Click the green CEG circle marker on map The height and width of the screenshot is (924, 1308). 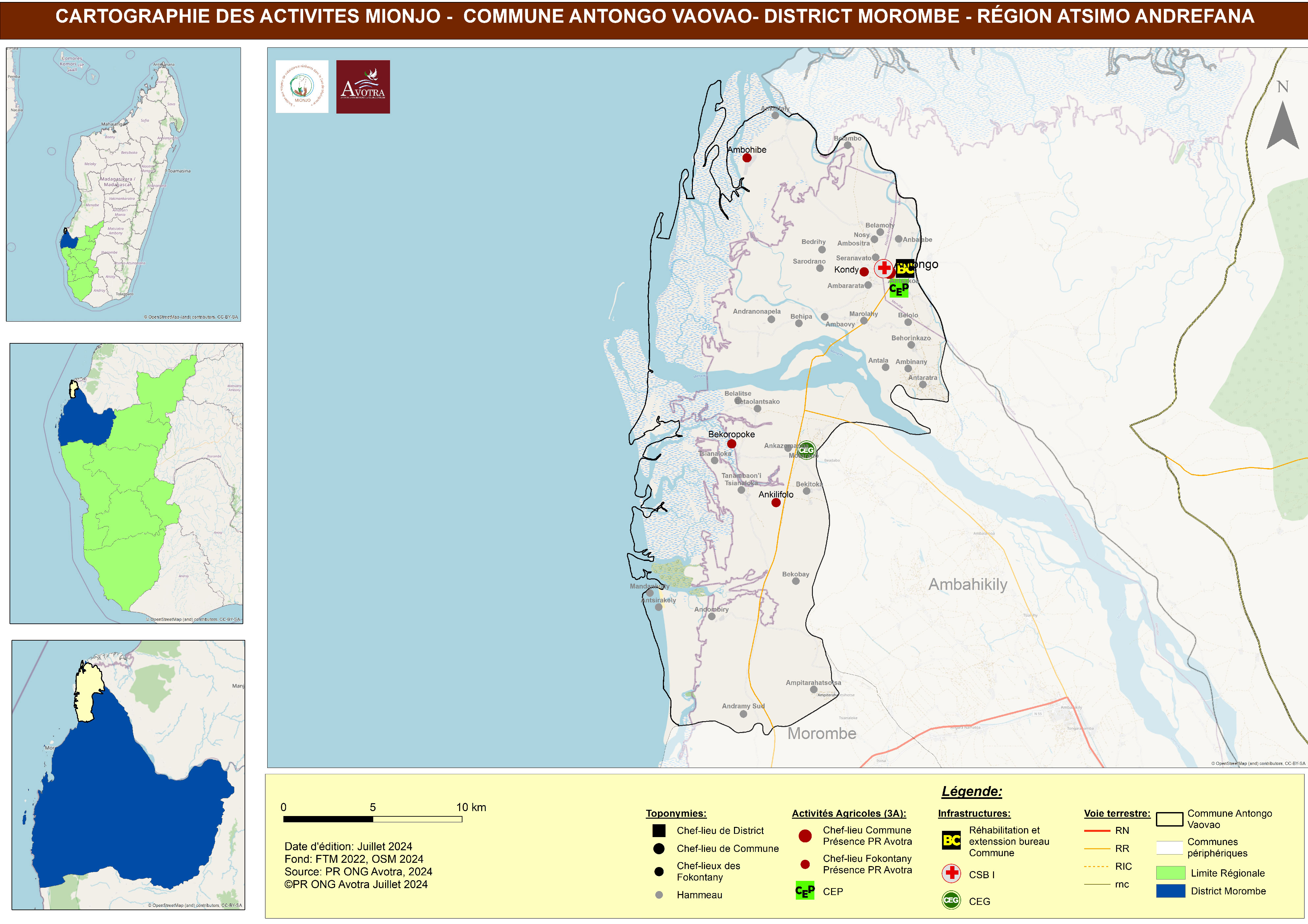point(806,450)
